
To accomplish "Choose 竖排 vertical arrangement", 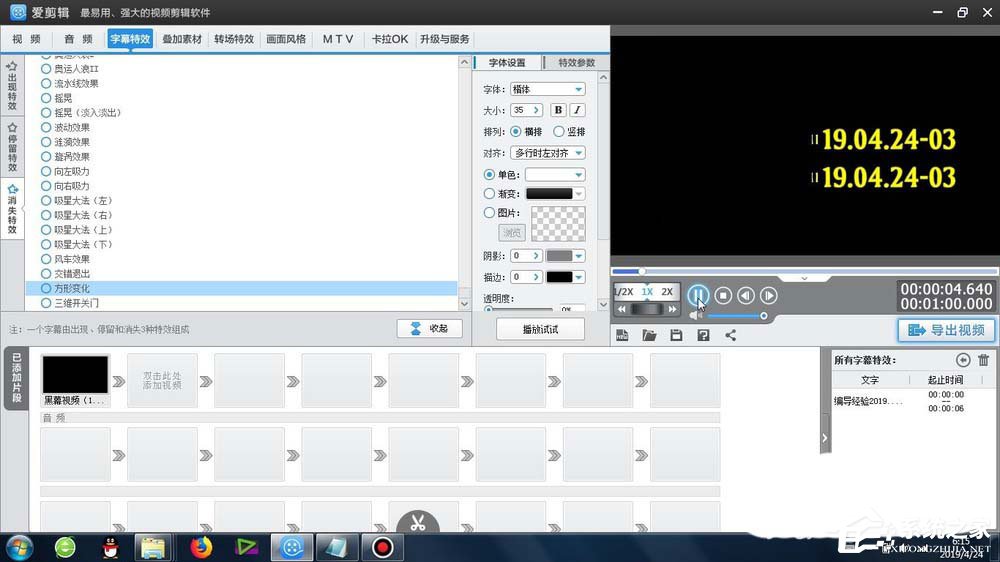I will click(559, 131).
